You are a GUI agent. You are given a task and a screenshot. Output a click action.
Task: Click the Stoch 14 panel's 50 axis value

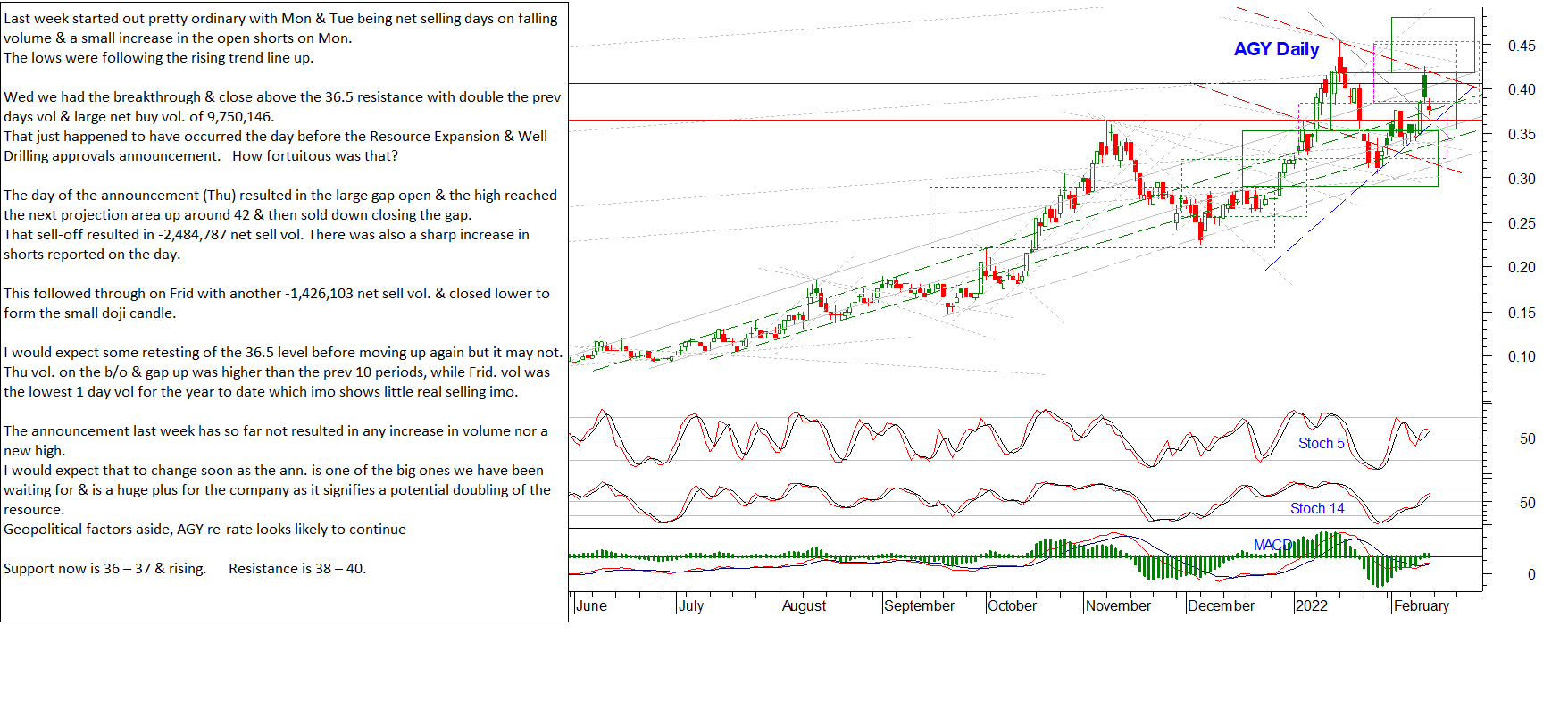pos(1528,503)
